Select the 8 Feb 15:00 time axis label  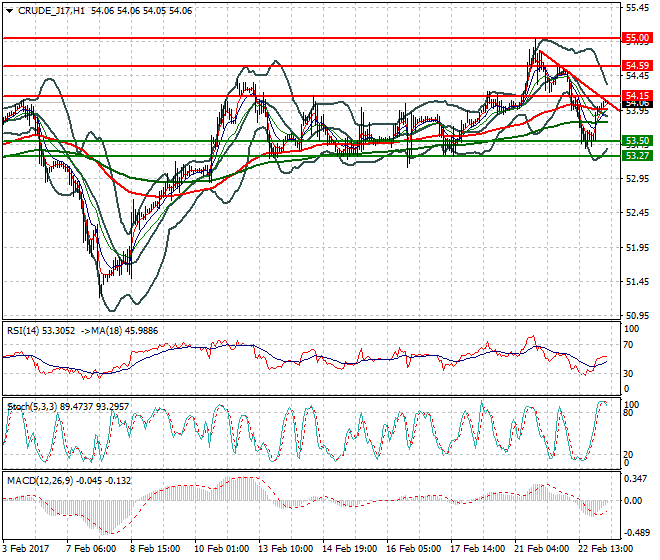click(155, 549)
